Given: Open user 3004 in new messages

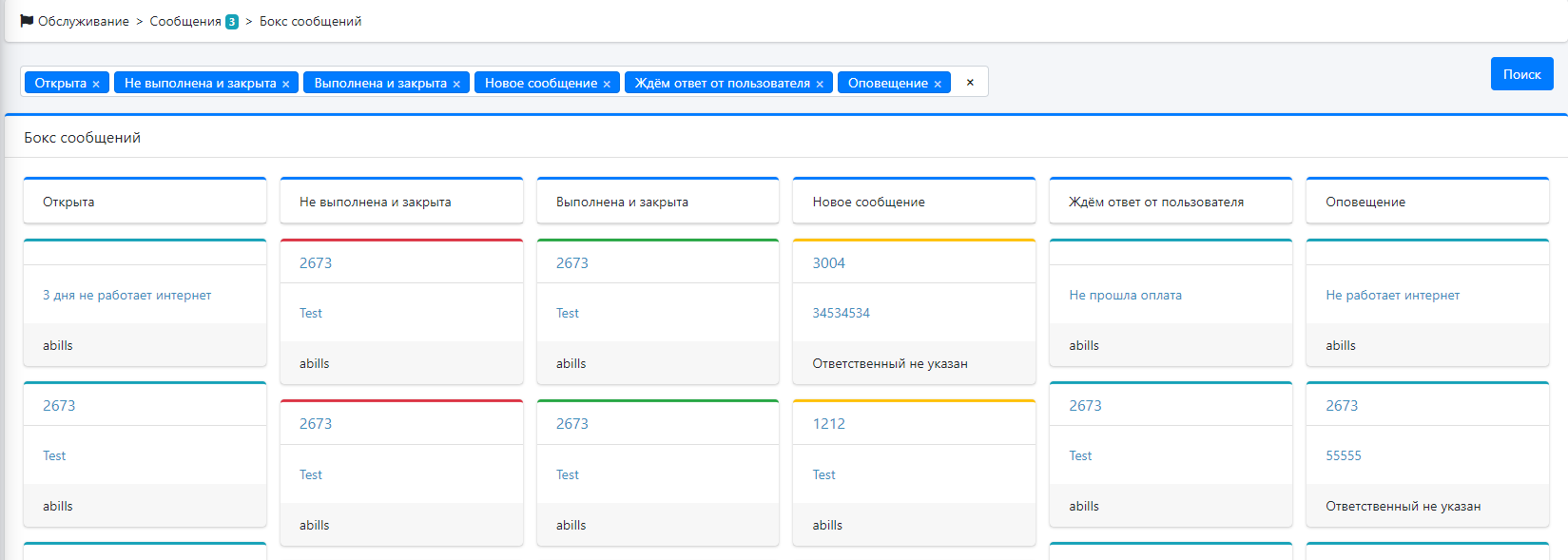Looking at the screenshot, I should [828, 263].
